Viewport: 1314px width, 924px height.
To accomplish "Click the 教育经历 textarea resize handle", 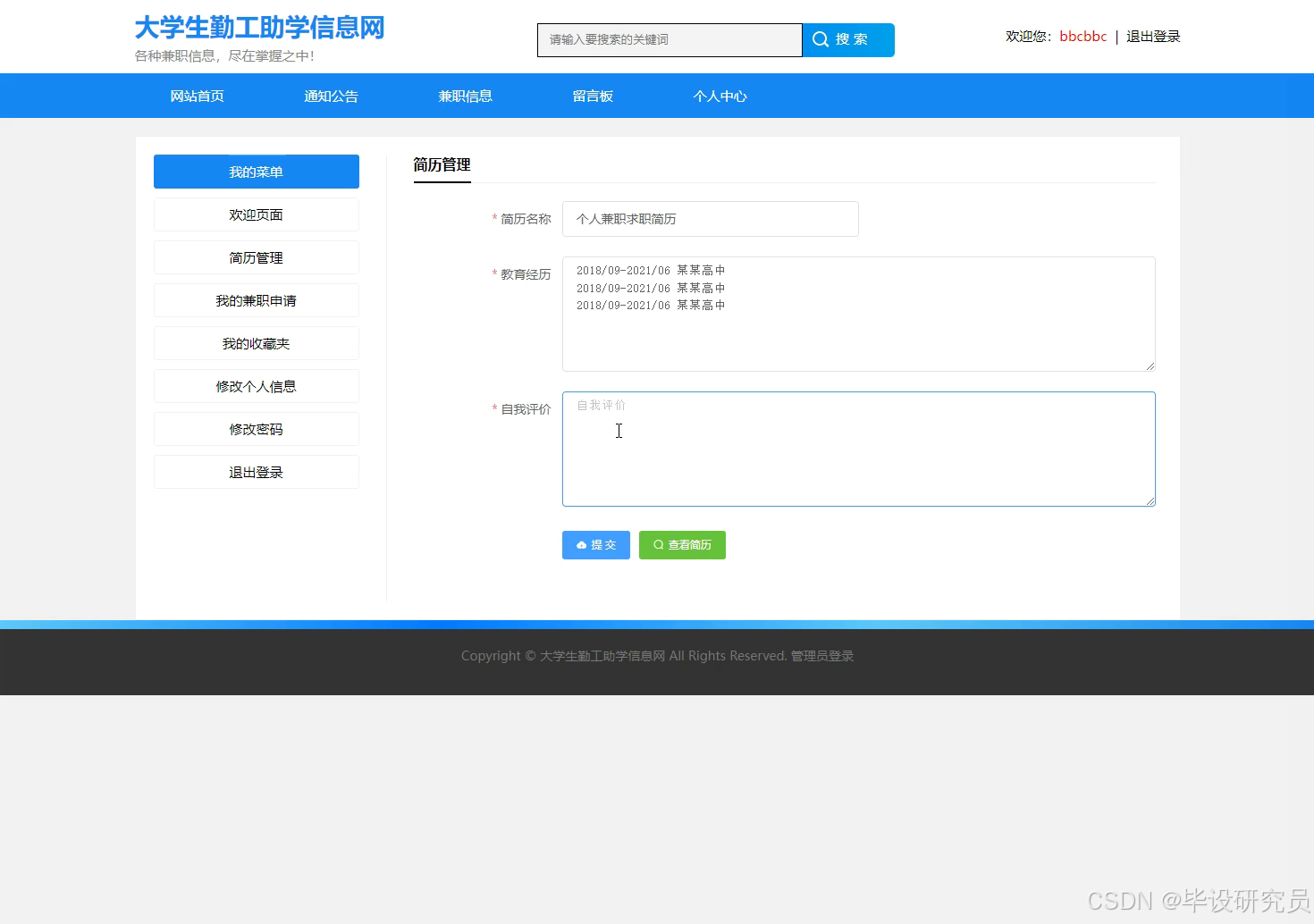I will (x=1150, y=366).
